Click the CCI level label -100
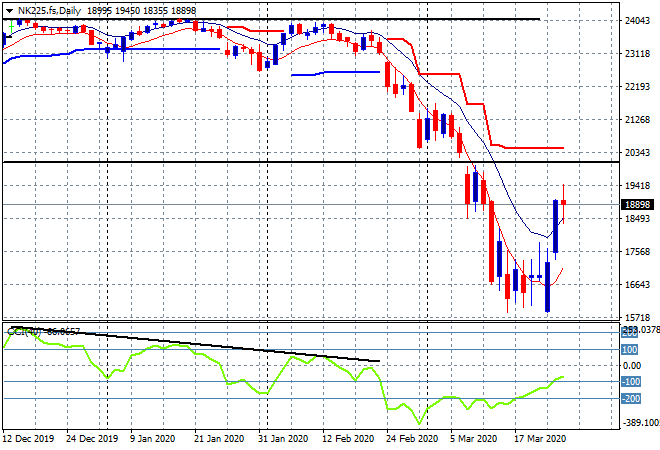 (631, 382)
